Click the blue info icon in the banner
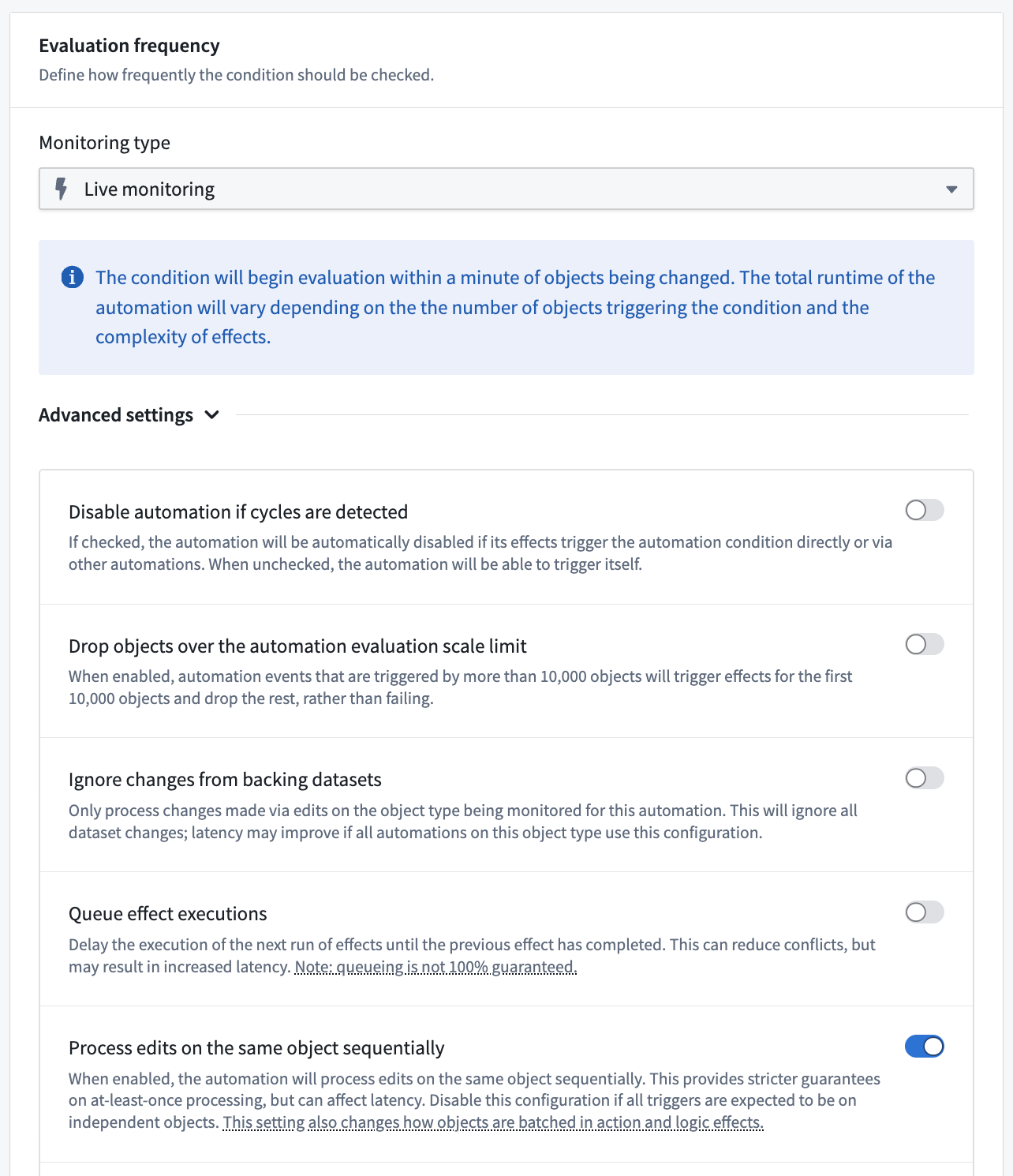This screenshot has height=1176, width=1013. point(72,277)
